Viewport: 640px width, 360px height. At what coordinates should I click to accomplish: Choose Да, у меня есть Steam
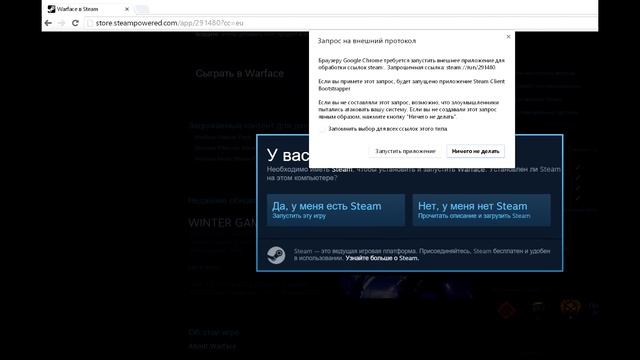[336, 210]
